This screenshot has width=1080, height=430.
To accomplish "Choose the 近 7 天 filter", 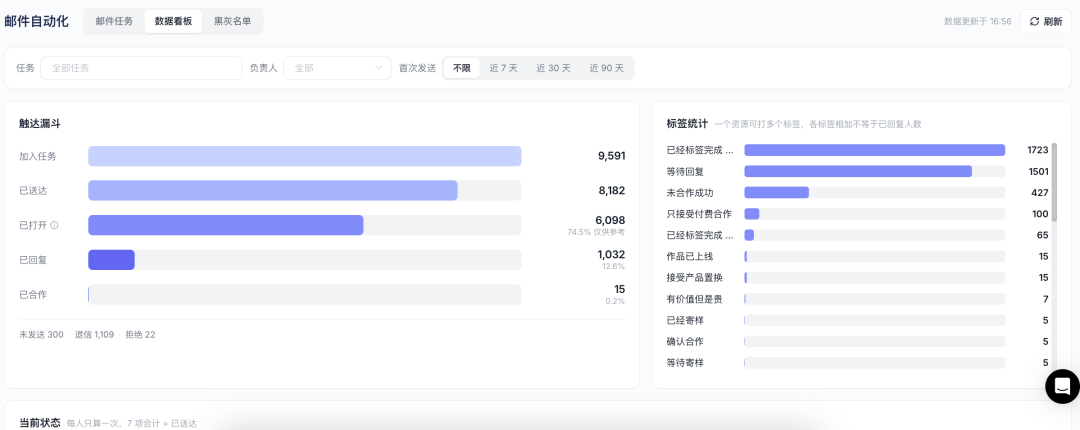I will point(503,68).
